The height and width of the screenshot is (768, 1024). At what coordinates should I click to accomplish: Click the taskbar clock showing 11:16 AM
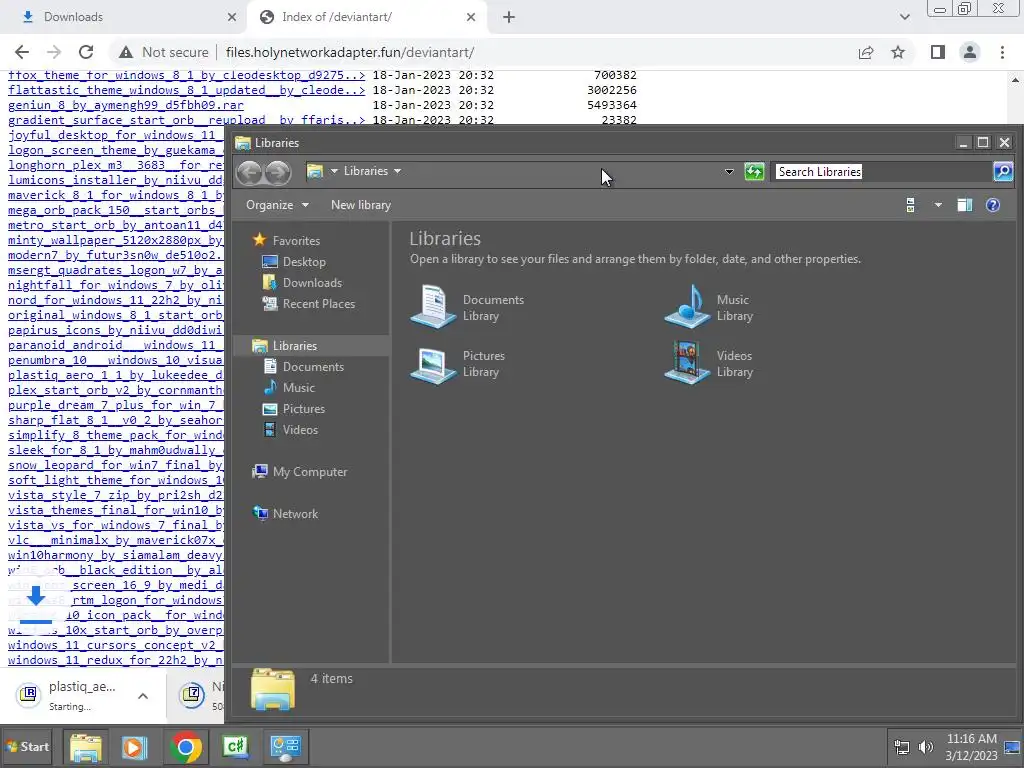click(972, 747)
